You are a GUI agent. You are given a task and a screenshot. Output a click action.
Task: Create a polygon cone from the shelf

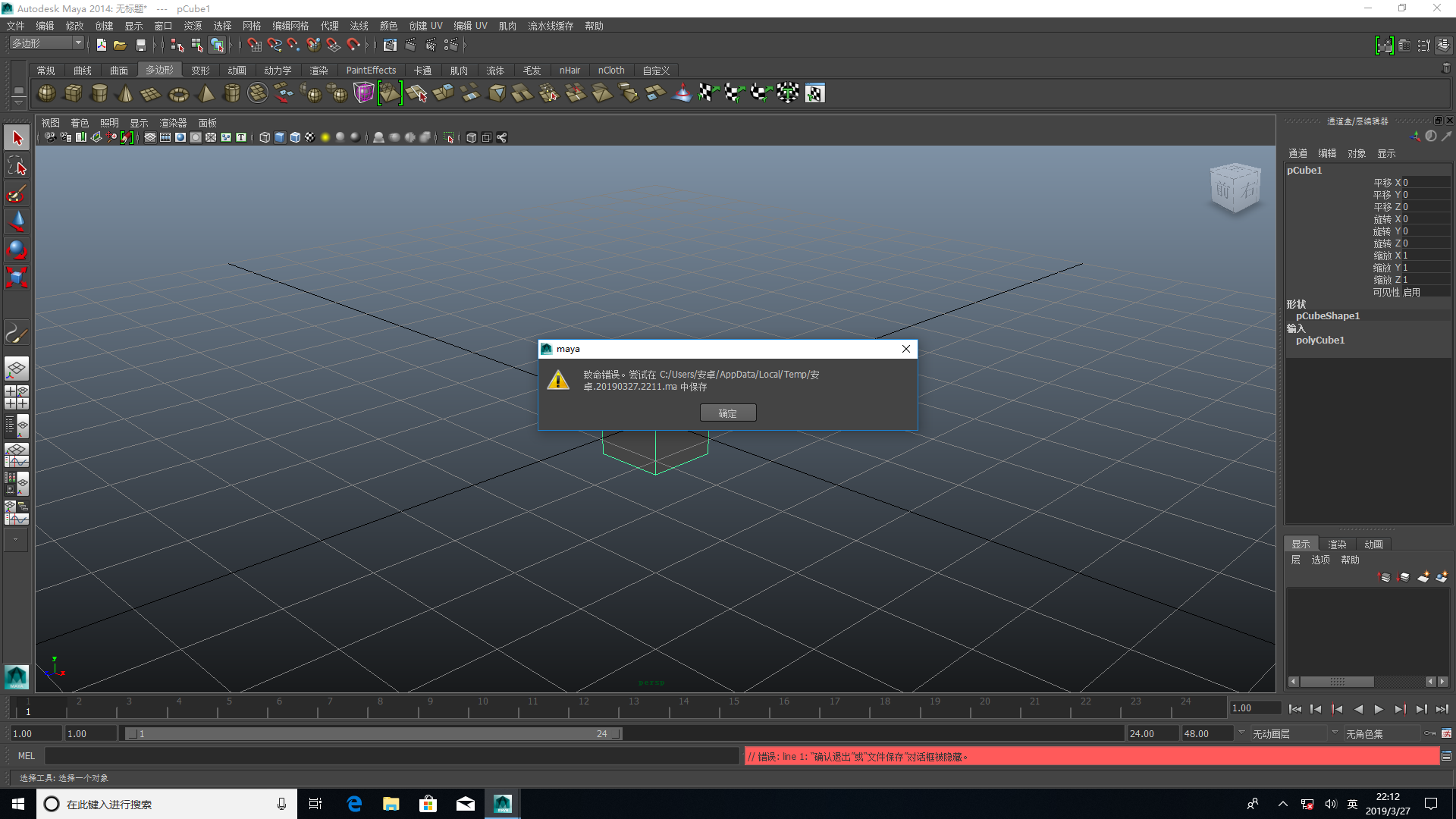[x=125, y=94]
